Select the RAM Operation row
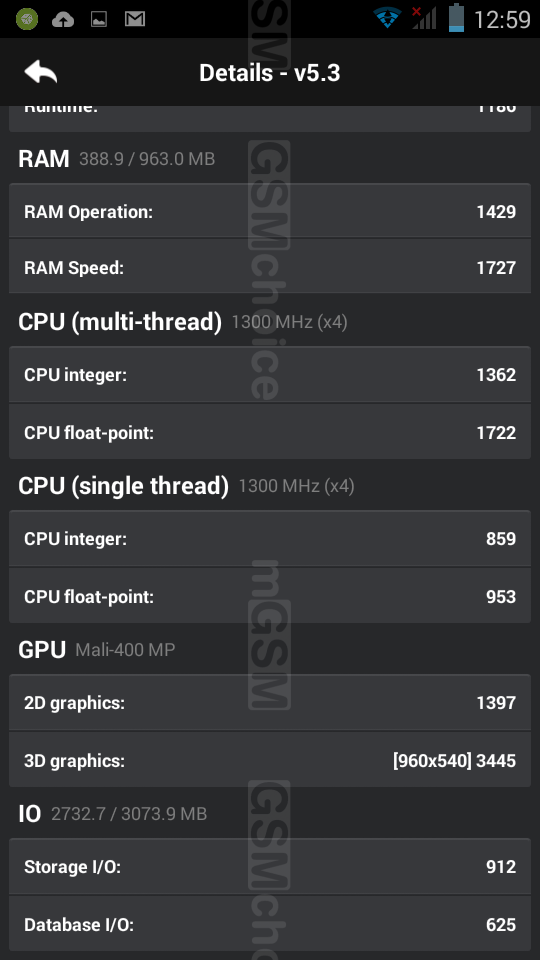The image size is (540, 960). [x=270, y=211]
